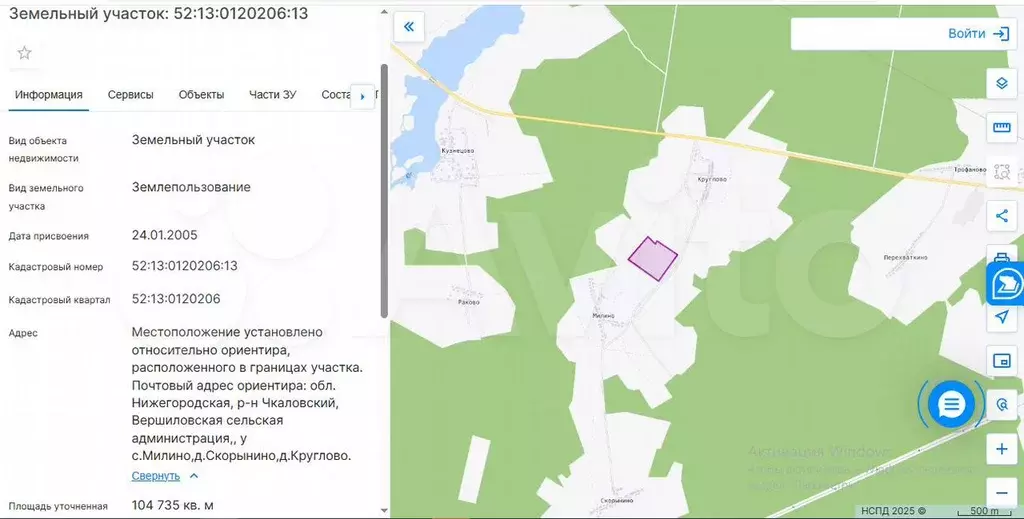The height and width of the screenshot is (519, 1024).
Task: Zoom out the map with minus
Action: point(1001,493)
